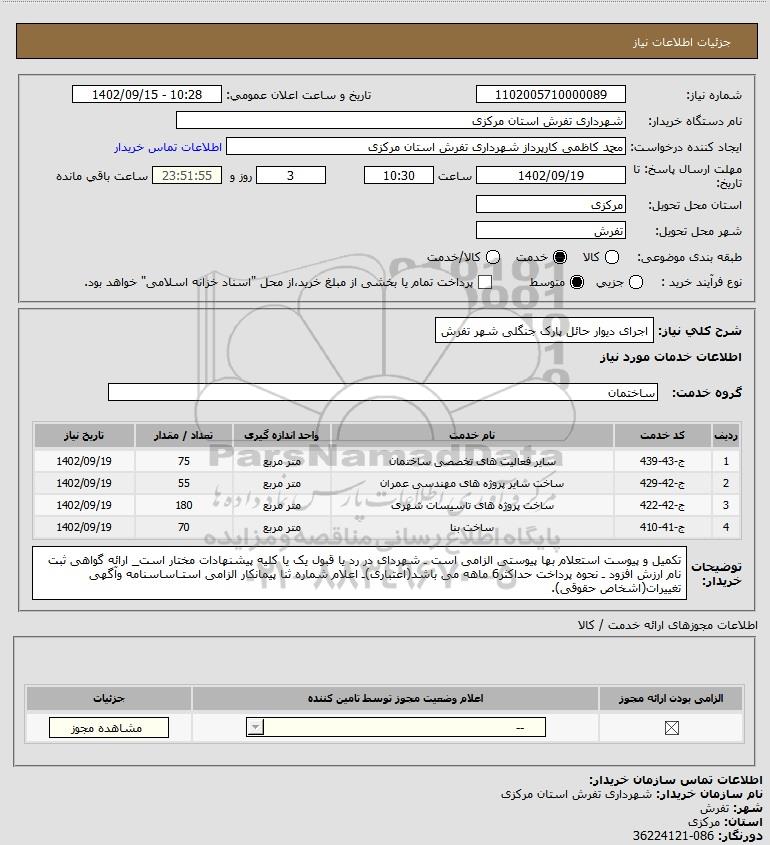Viewport: 770px width, 845px height.
Task: Click the announcement date field 1402/09/15 - 10:28
Action: (x=147, y=94)
